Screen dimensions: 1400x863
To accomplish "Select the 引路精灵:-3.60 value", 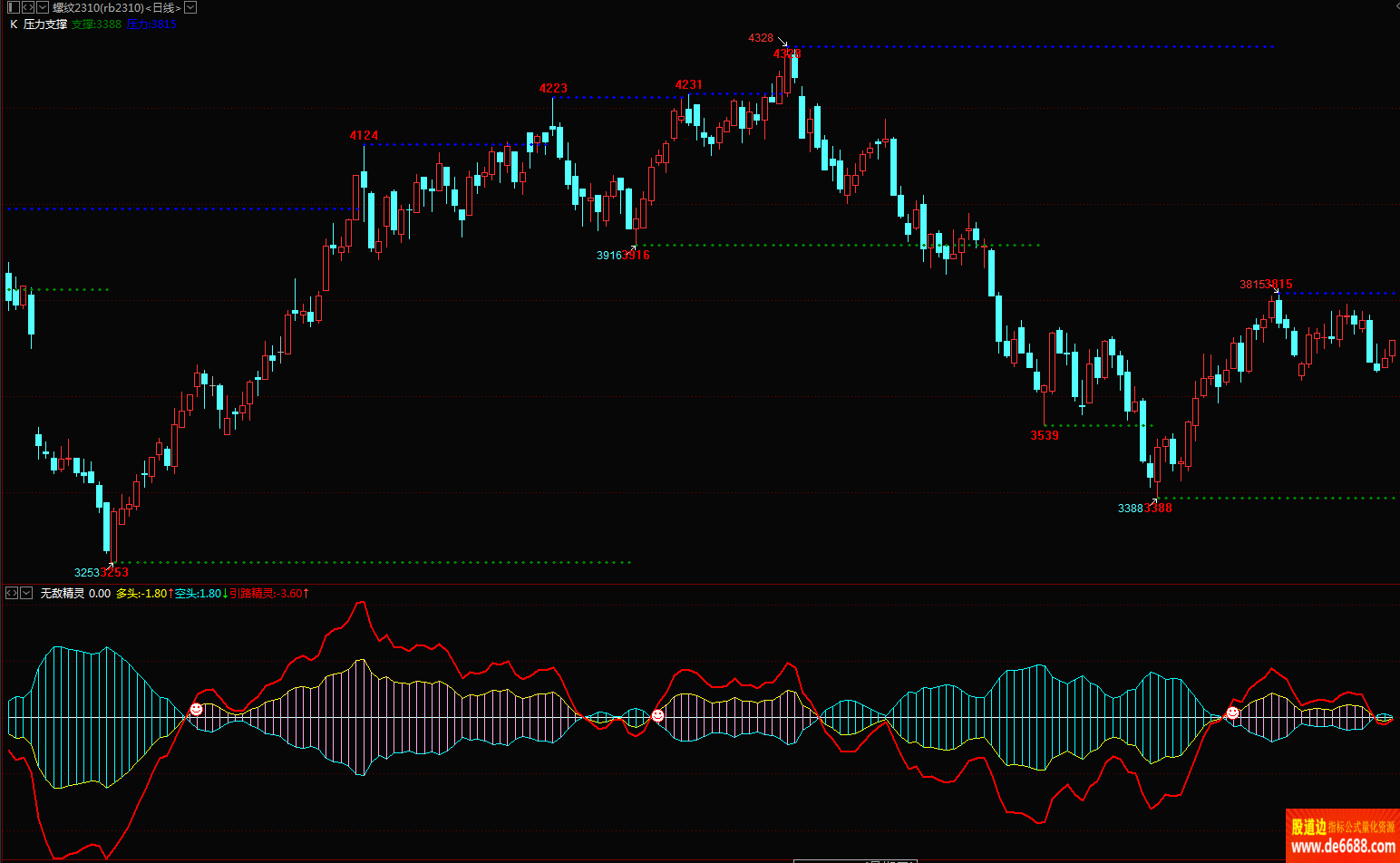I will (266, 594).
